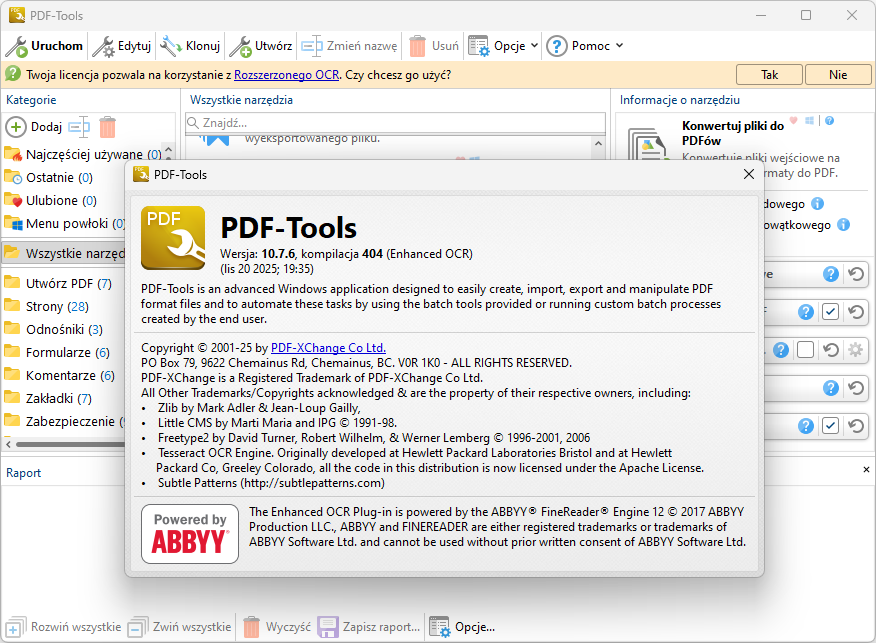
Task: Select the Najczęściej używane category
Action: [x=82, y=154]
